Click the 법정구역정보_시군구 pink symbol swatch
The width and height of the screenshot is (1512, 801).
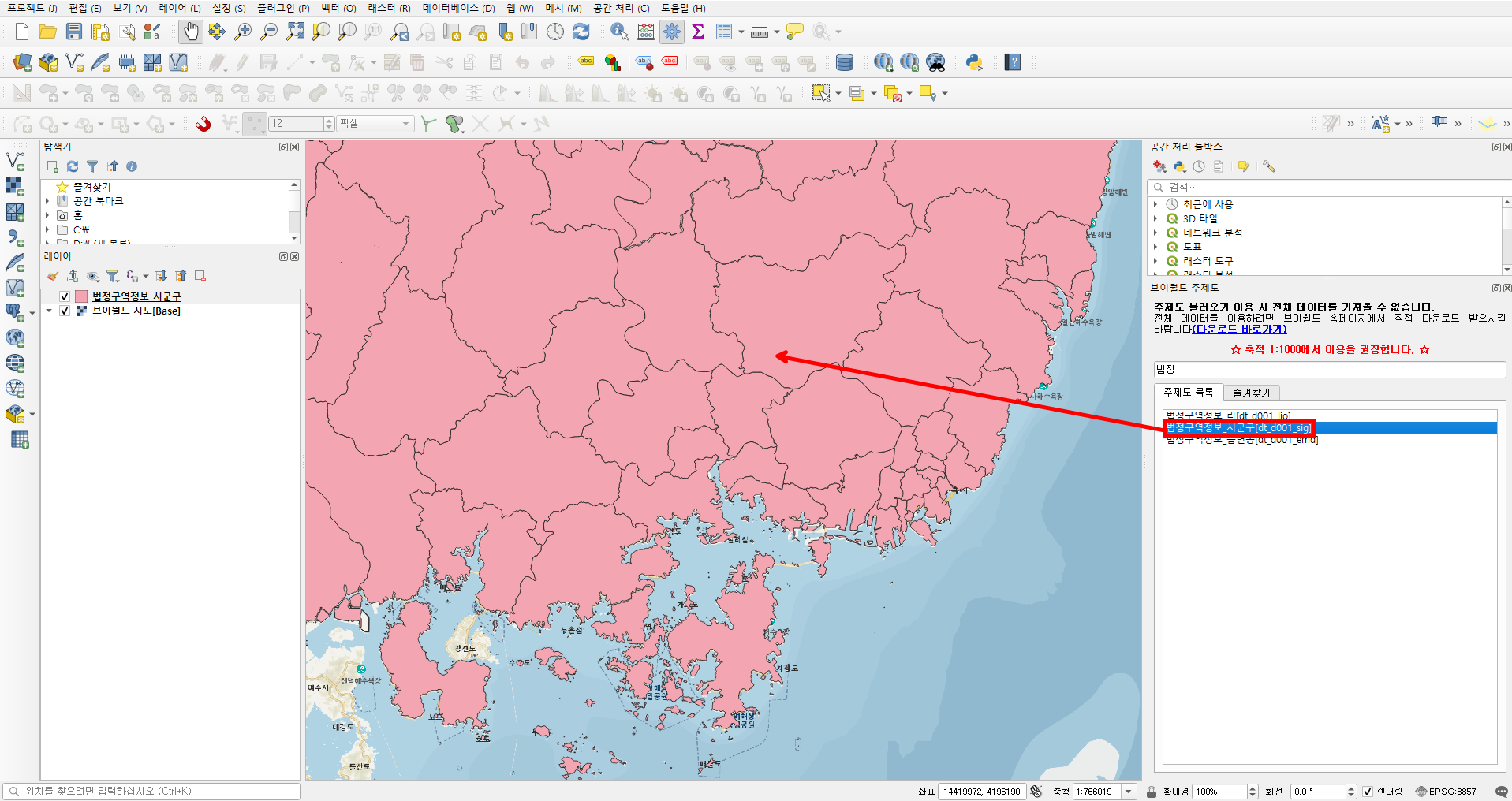(x=81, y=296)
